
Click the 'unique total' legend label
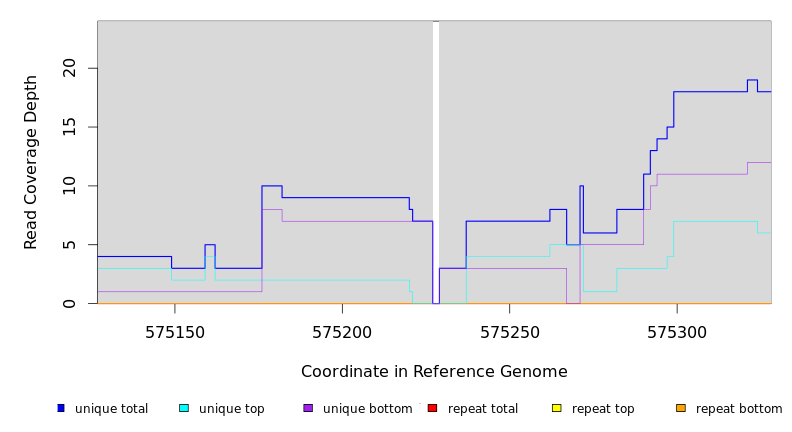111,409
